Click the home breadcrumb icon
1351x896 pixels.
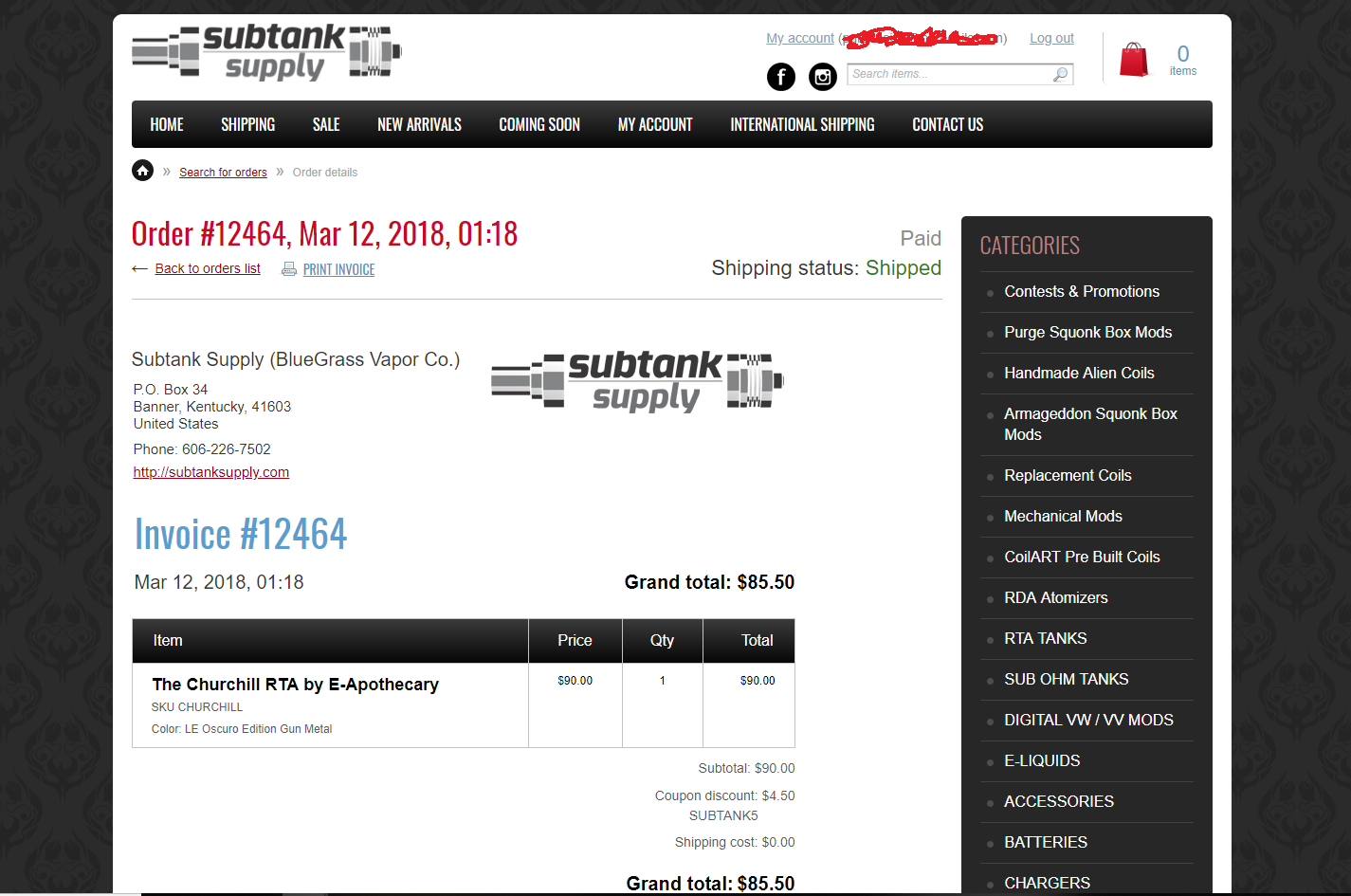tap(142, 171)
